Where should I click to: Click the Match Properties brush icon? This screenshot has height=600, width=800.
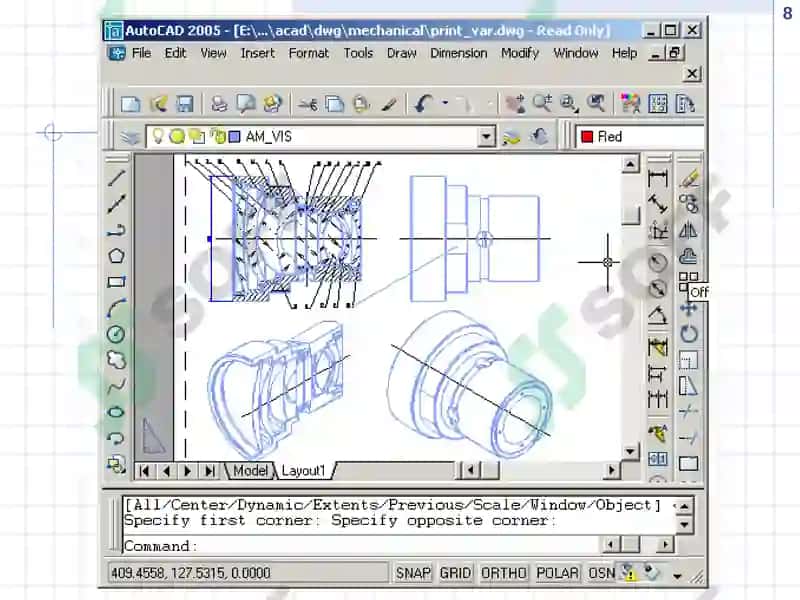coord(389,104)
